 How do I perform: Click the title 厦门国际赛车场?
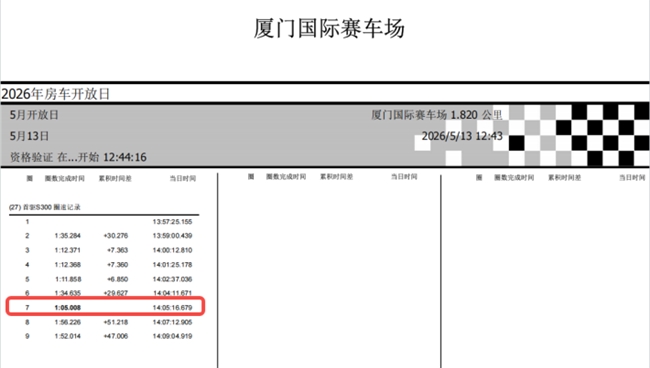coord(329,29)
